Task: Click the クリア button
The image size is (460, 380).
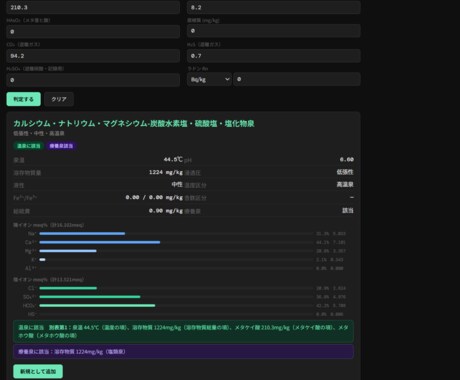Action: coord(59,99)
